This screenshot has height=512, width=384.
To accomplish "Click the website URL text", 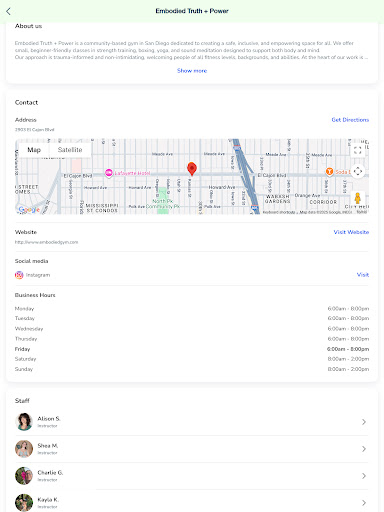I will pos(46,242).
